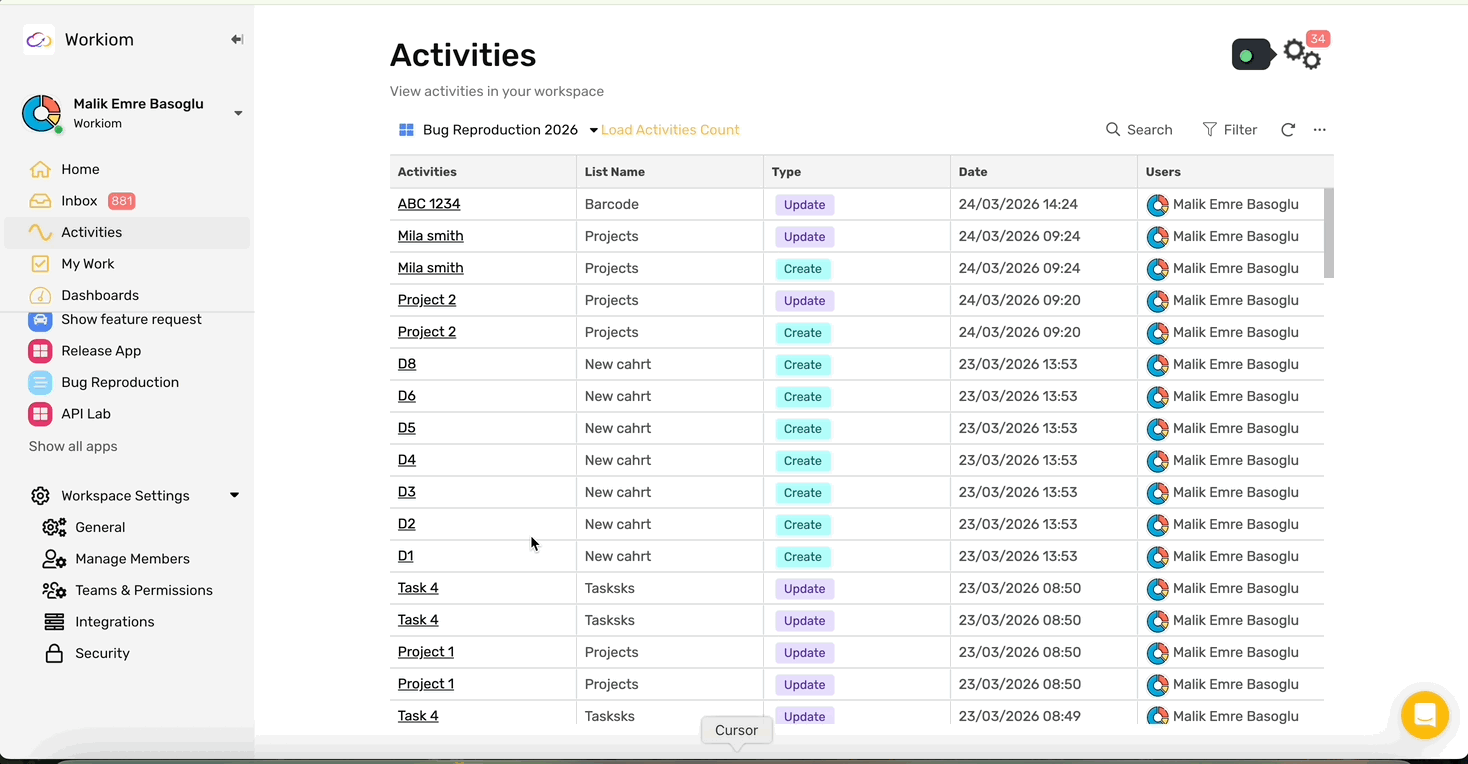1468x764 pixels.
Task: Click the activities table vertical scrollbar
Action: (1329, 233)
